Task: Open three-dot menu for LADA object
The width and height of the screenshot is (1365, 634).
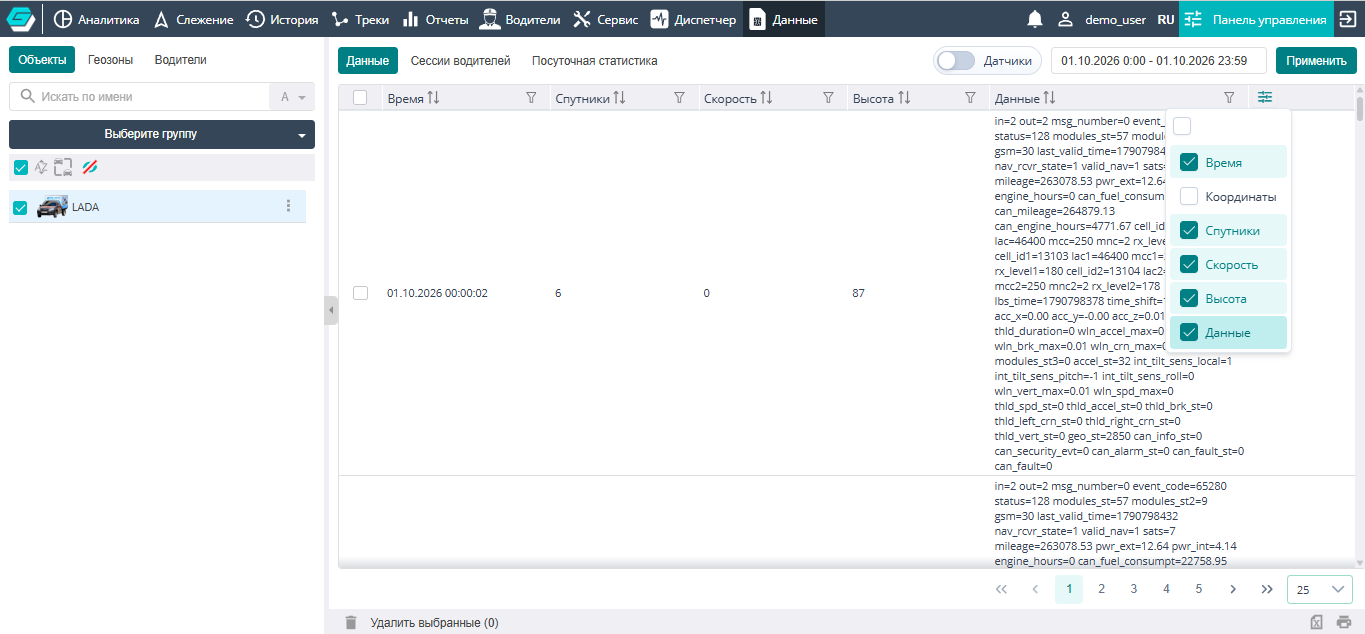Action: [289, 206]
